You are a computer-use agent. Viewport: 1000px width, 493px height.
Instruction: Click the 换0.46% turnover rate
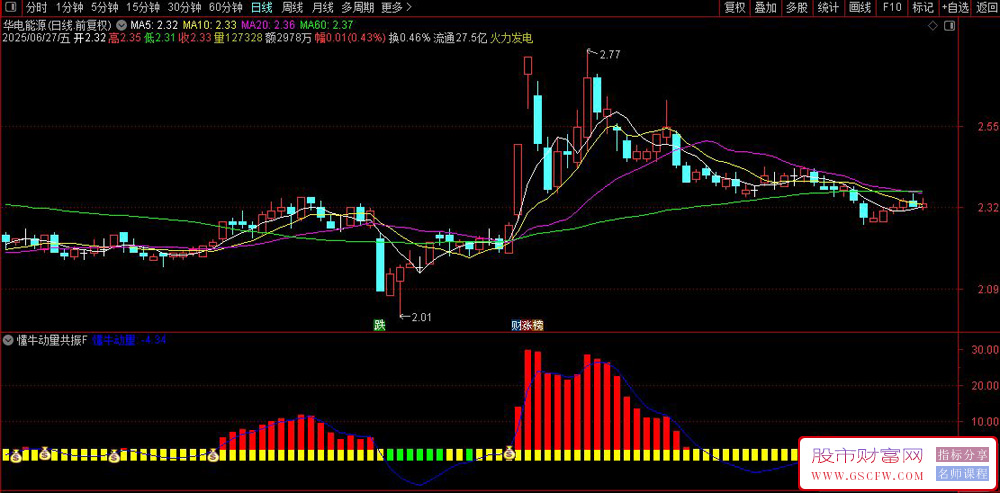(409, 38)
